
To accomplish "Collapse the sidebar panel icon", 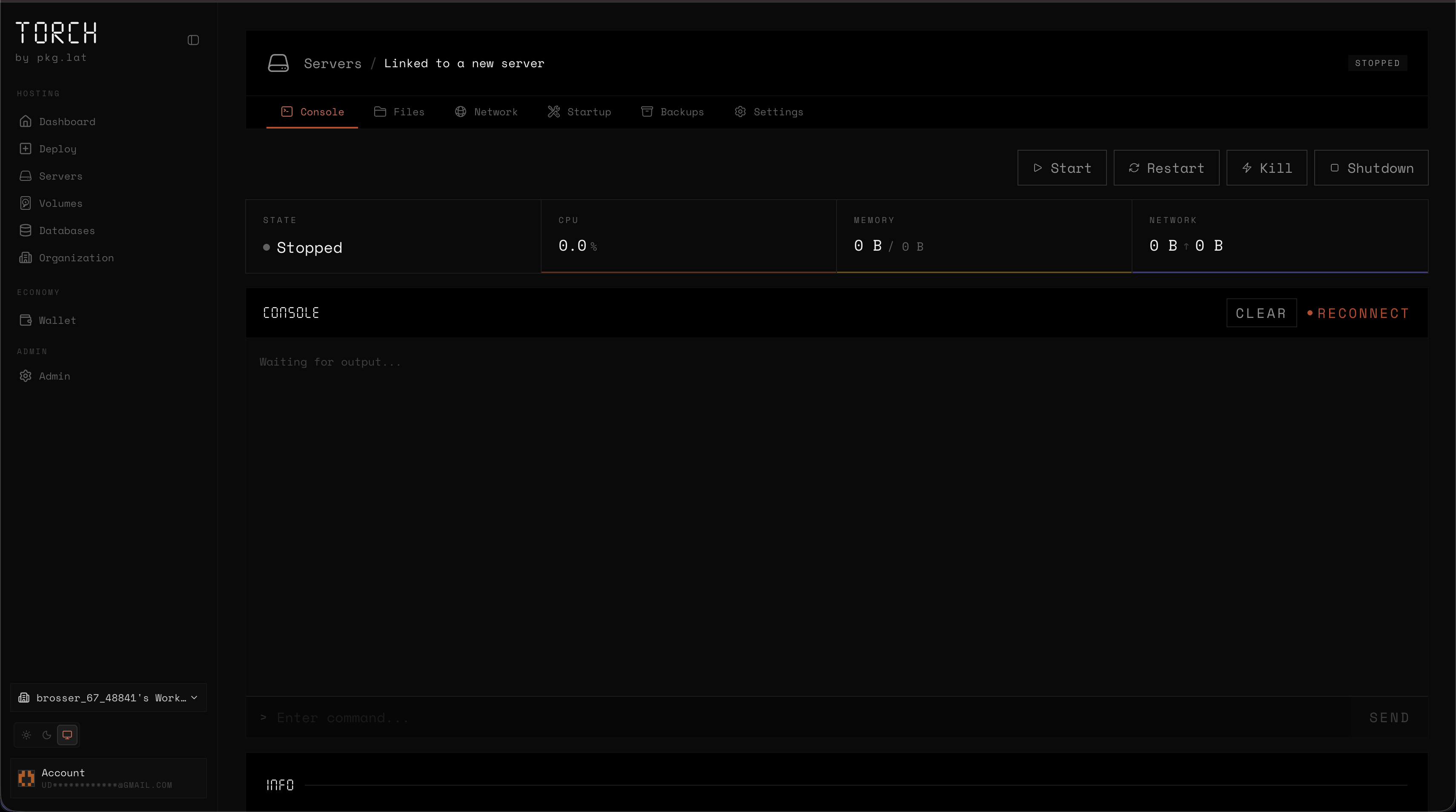I will point(193,40).
